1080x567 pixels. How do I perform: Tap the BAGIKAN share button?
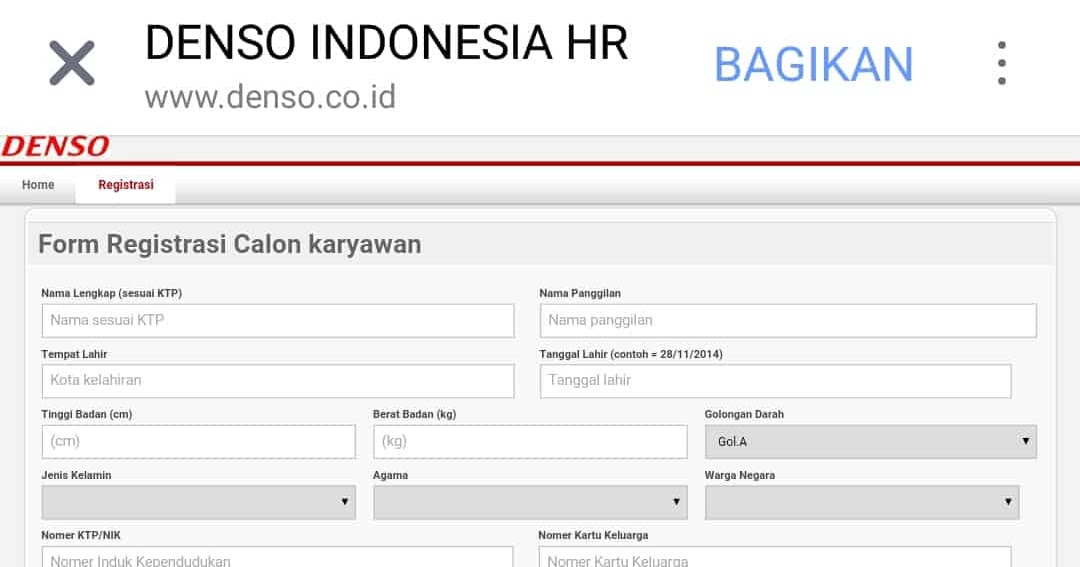point(813,65)
